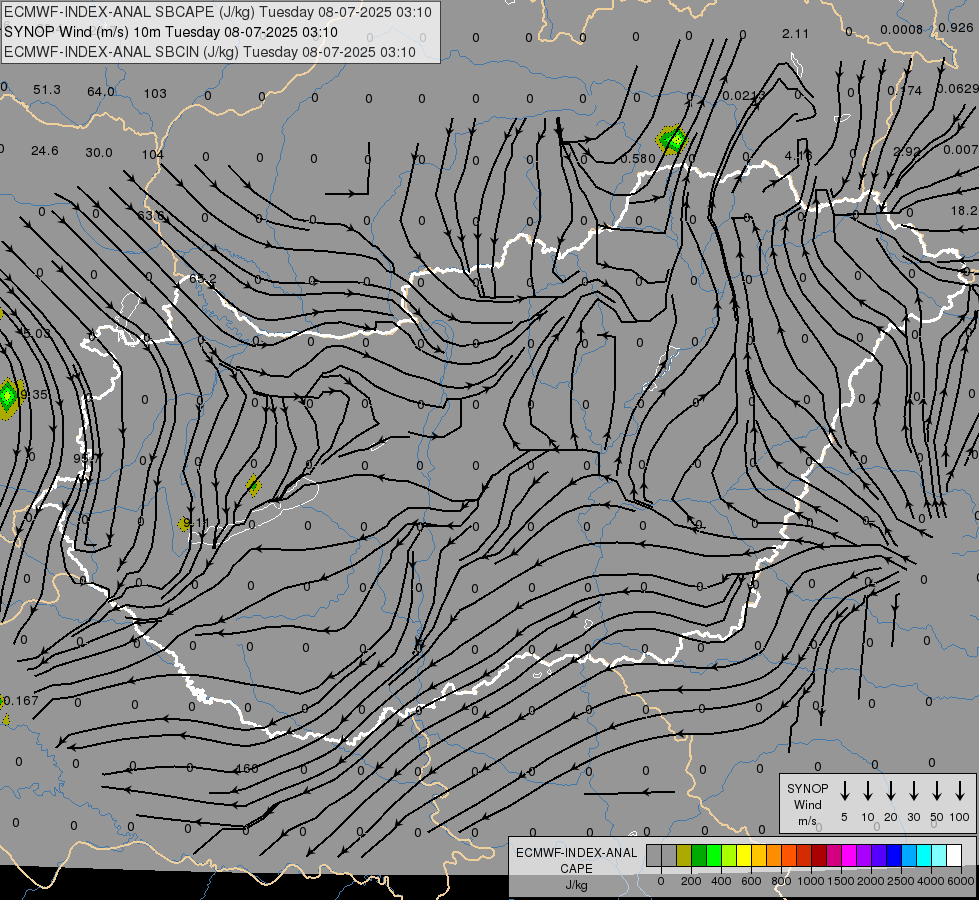979x900 pixels.
Task: Click the 100 m/s wind arrow in legend
Action: pyautogui.click(x=960, y=791)
